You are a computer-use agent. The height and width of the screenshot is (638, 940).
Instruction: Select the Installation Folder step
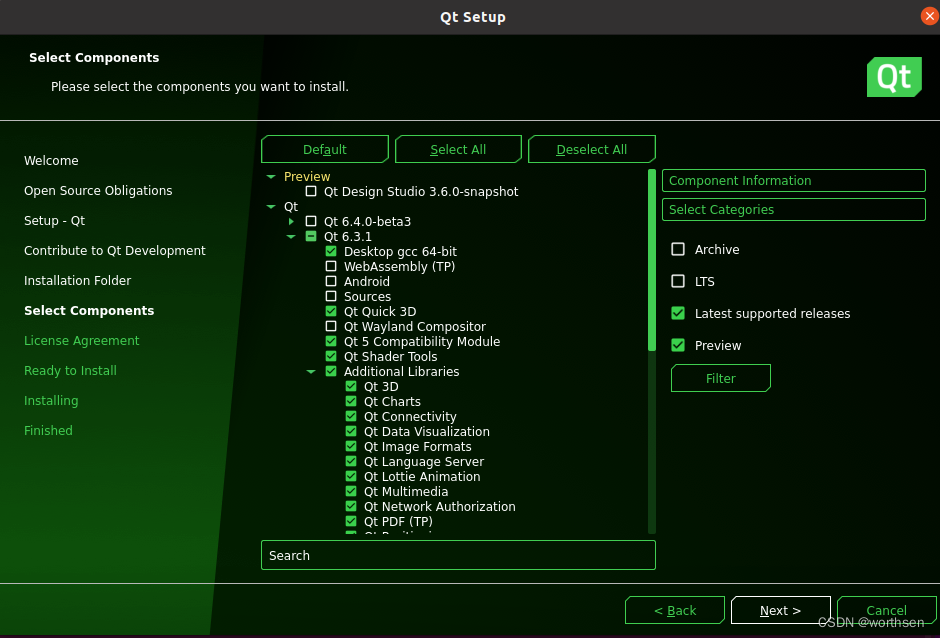(77, 281)
